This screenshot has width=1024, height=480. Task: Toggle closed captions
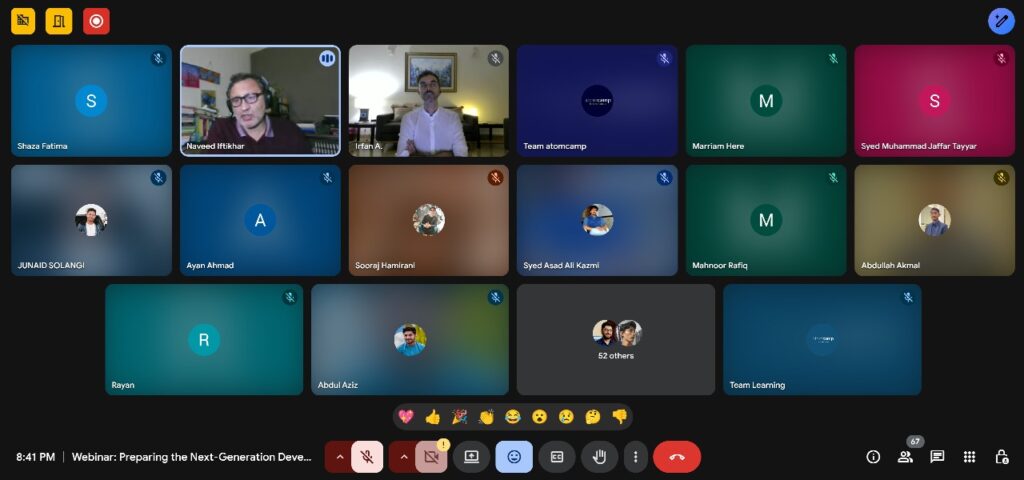(557, 457)
